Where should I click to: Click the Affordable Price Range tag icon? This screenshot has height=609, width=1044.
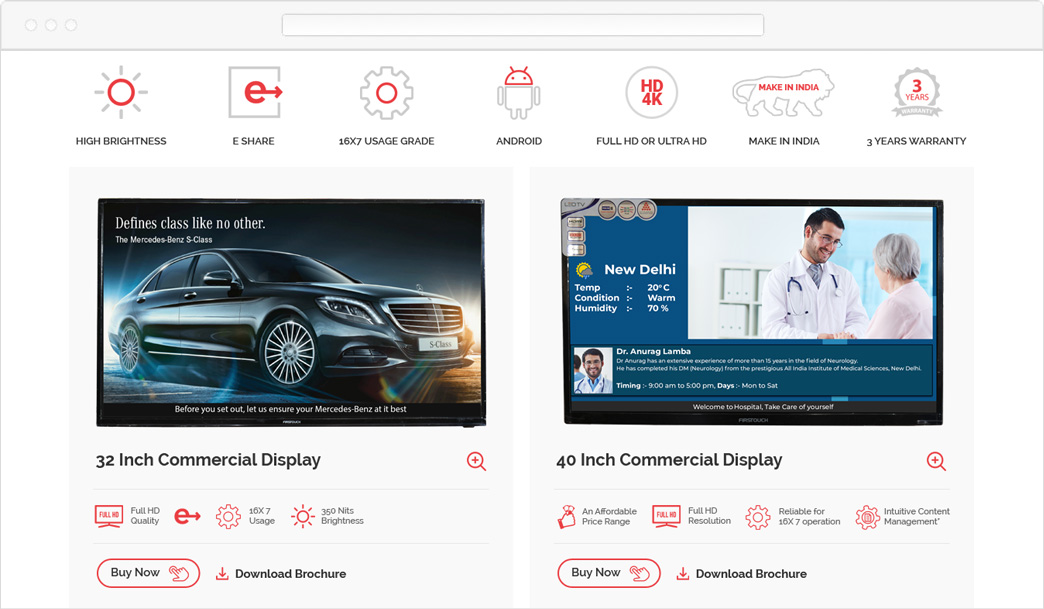(567, 517)
